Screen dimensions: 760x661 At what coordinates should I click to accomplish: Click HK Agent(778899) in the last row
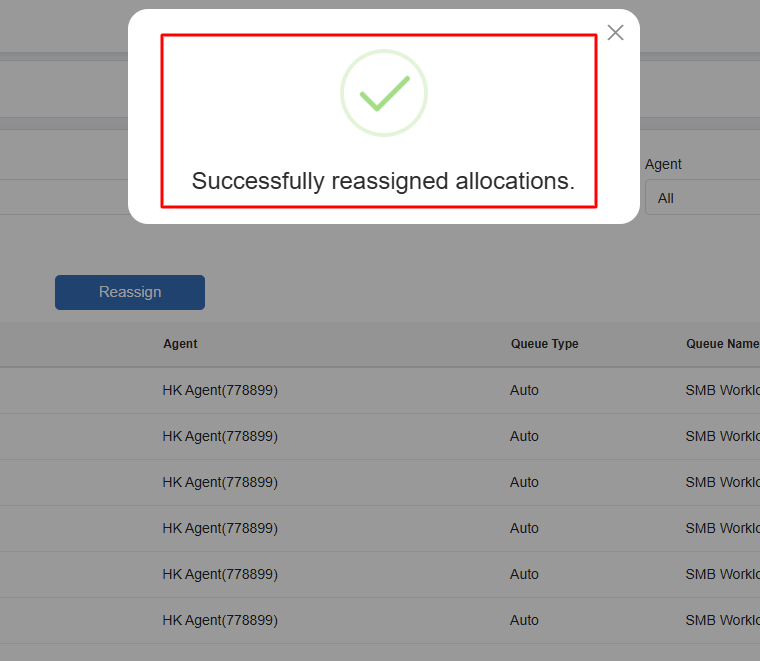point(220,620)
